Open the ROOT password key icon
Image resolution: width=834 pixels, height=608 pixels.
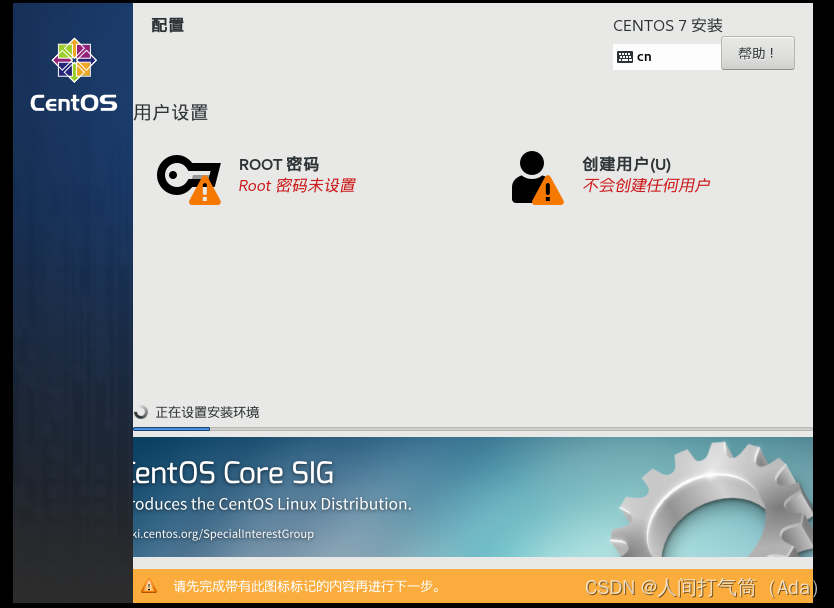(189, 179)
